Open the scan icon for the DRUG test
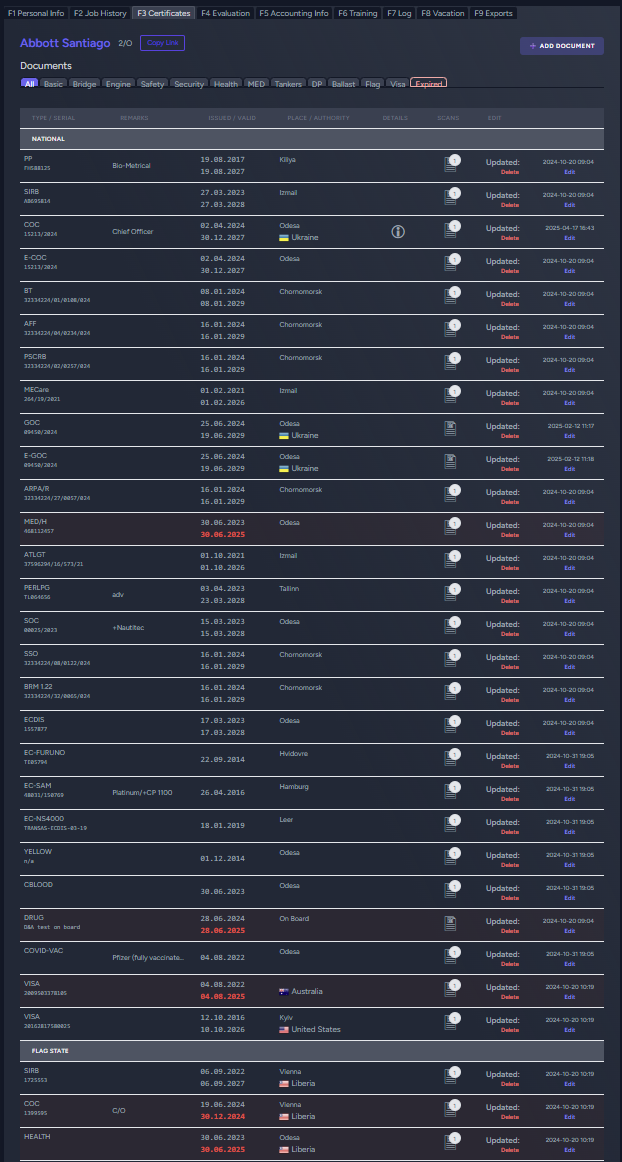 point(450,925)
